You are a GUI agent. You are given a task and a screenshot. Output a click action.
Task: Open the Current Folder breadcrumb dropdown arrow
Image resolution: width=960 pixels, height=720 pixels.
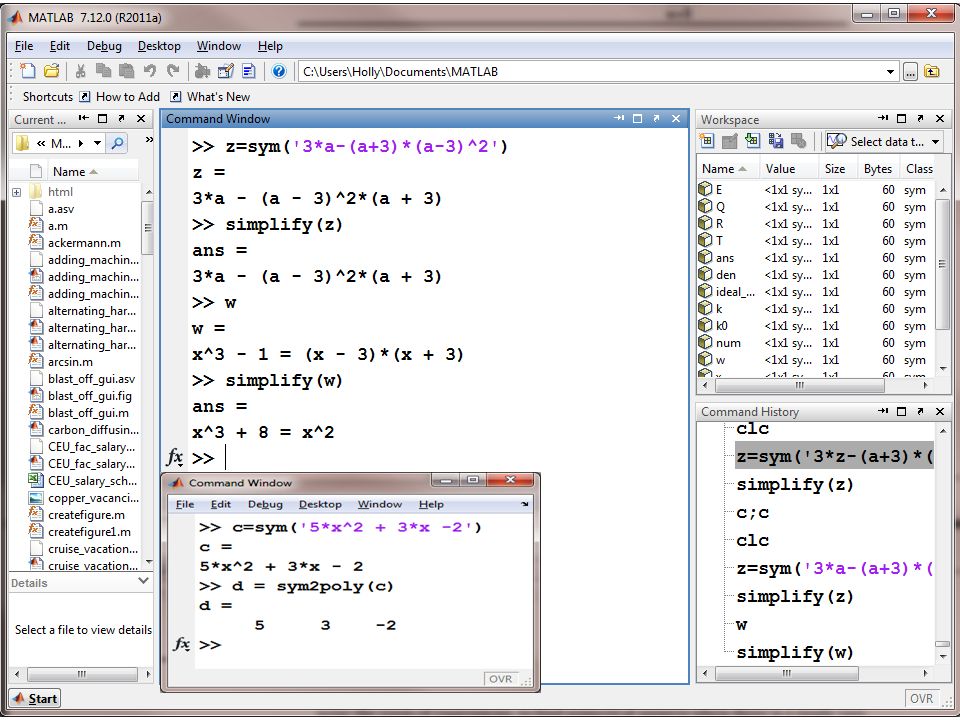97,143
